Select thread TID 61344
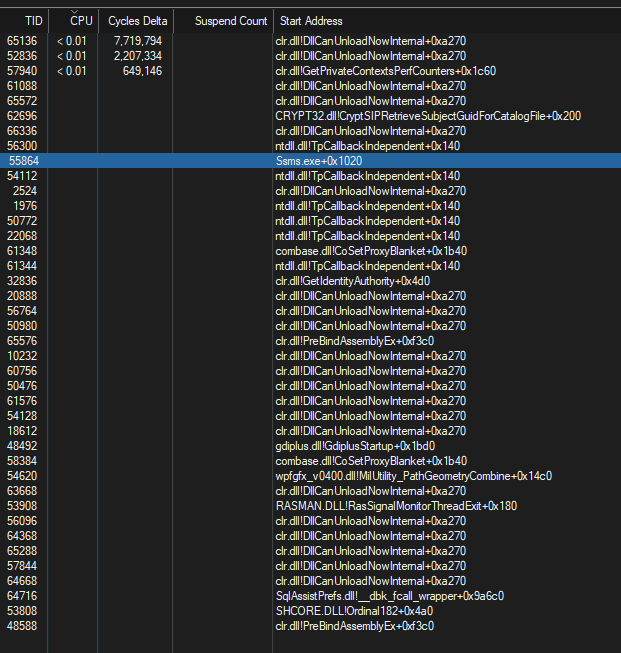621x653 pixels. pos(310,266)
